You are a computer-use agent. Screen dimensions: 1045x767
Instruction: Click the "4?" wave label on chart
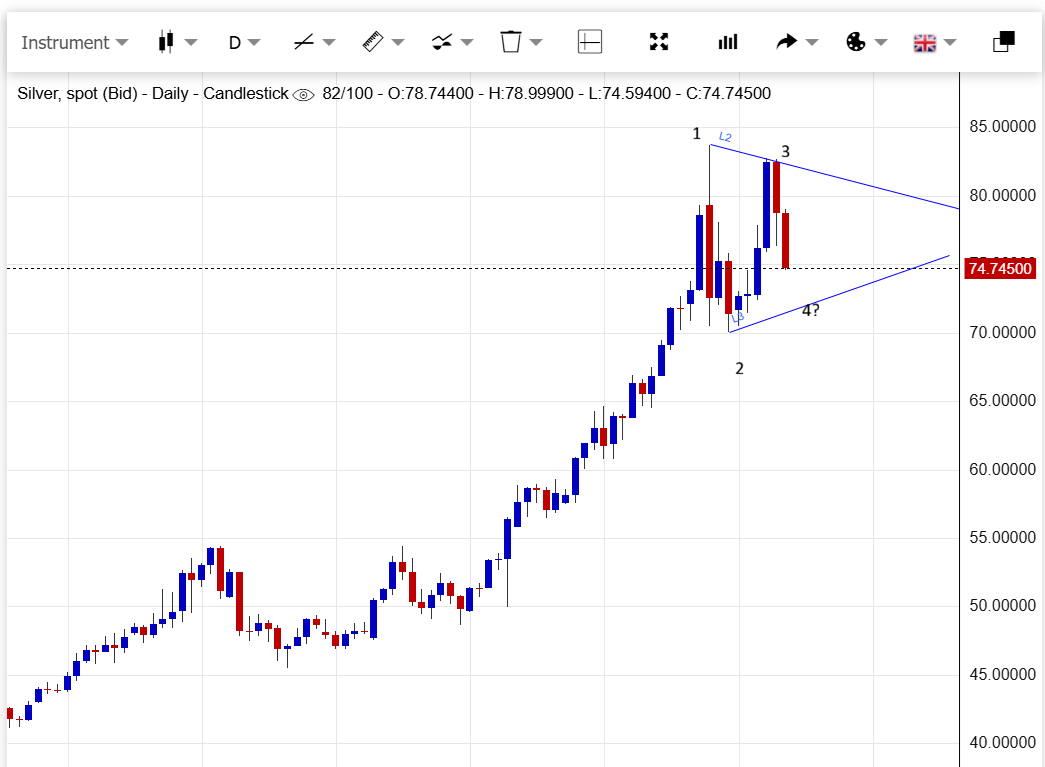(810, 310)
